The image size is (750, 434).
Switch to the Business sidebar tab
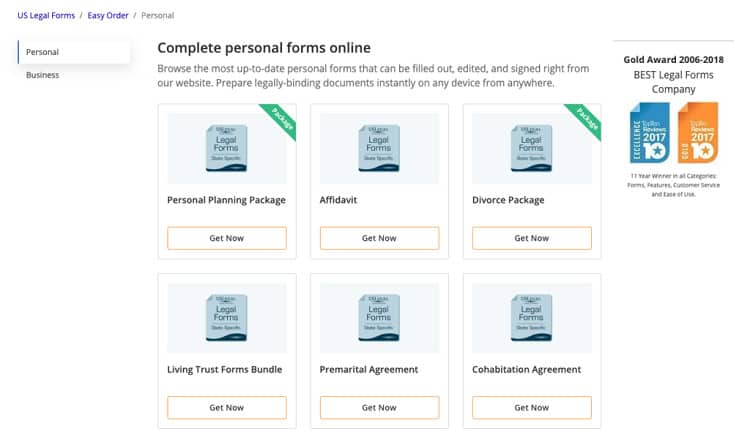click(43, 75)
